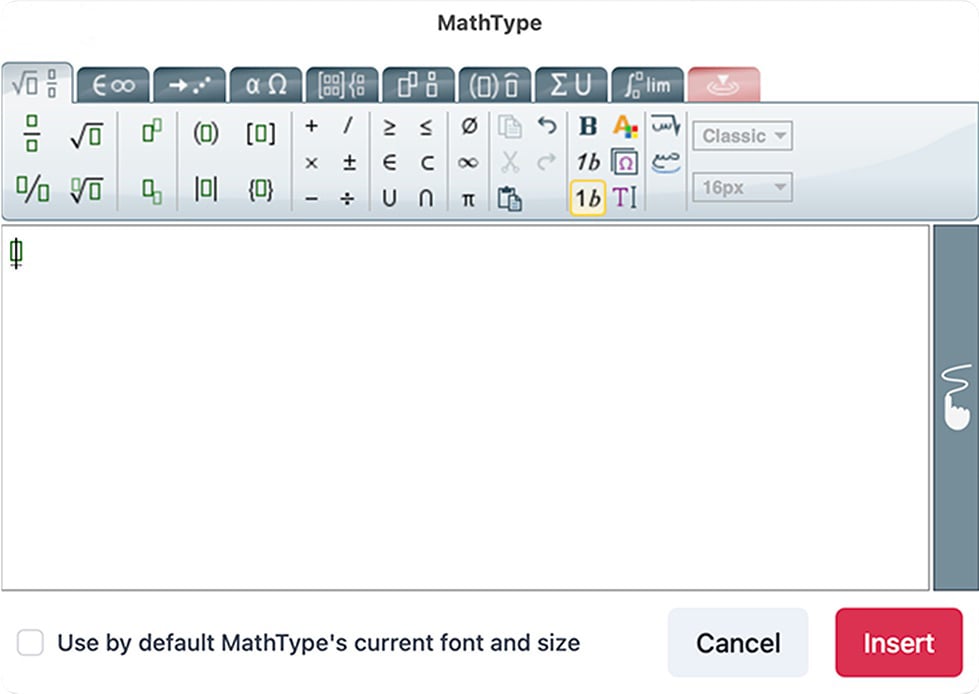Viewport: 979px width, 694px height.
Task: Insert an nth root template
Action: pos(86,190)
